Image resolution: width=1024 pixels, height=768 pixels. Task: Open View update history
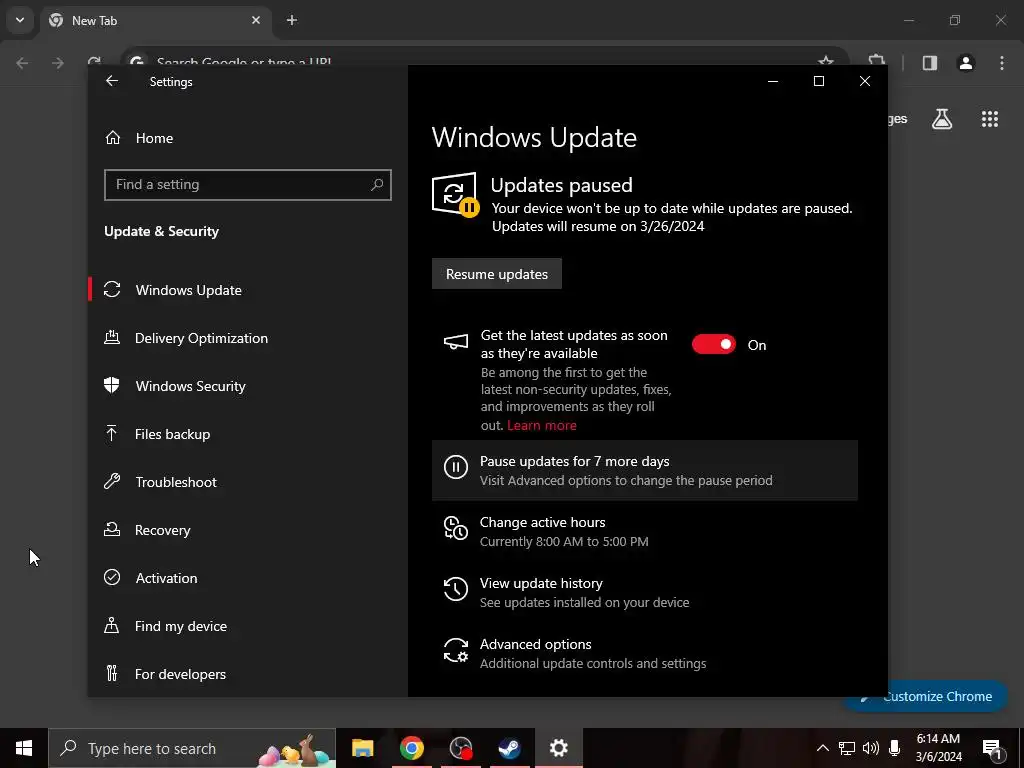click(x=645, y=592)
